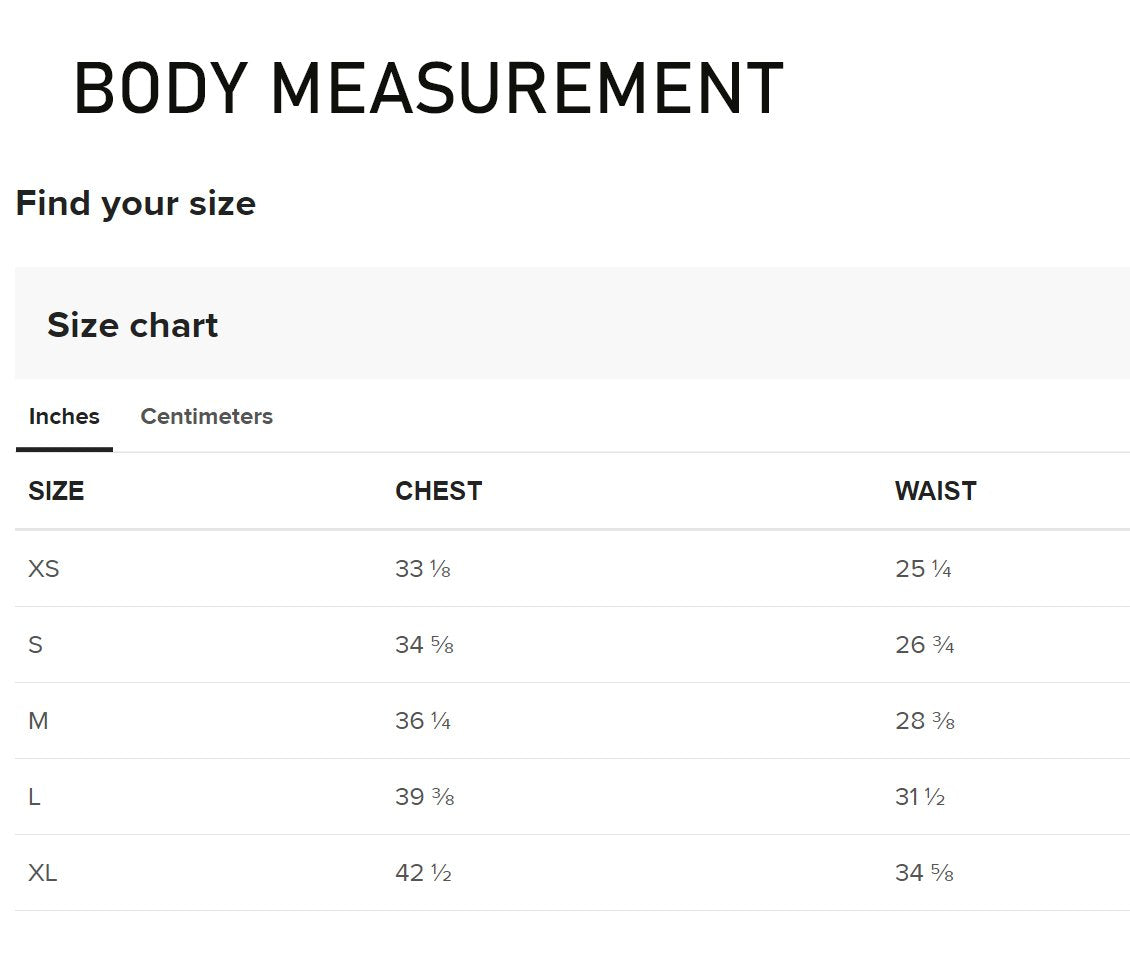Click the L waist value 31 ½
The image size is (1130, 954).
920,797
